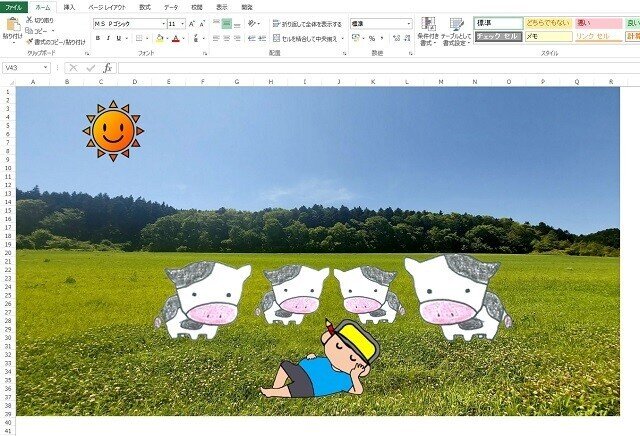
Task: Click the Copy icon in clipboard group
Action: [x=29, y=31]
